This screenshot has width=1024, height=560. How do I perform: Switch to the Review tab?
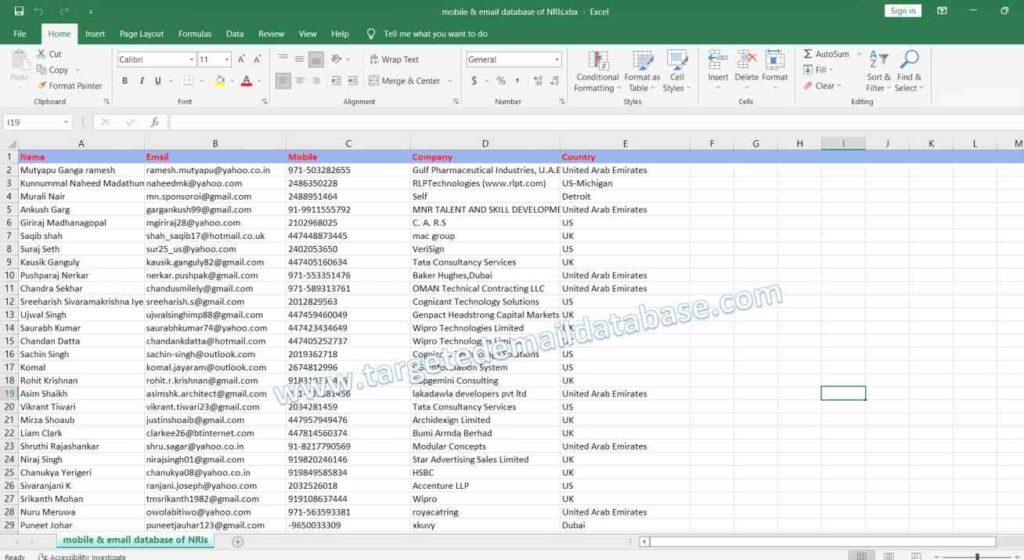point(271,34)
